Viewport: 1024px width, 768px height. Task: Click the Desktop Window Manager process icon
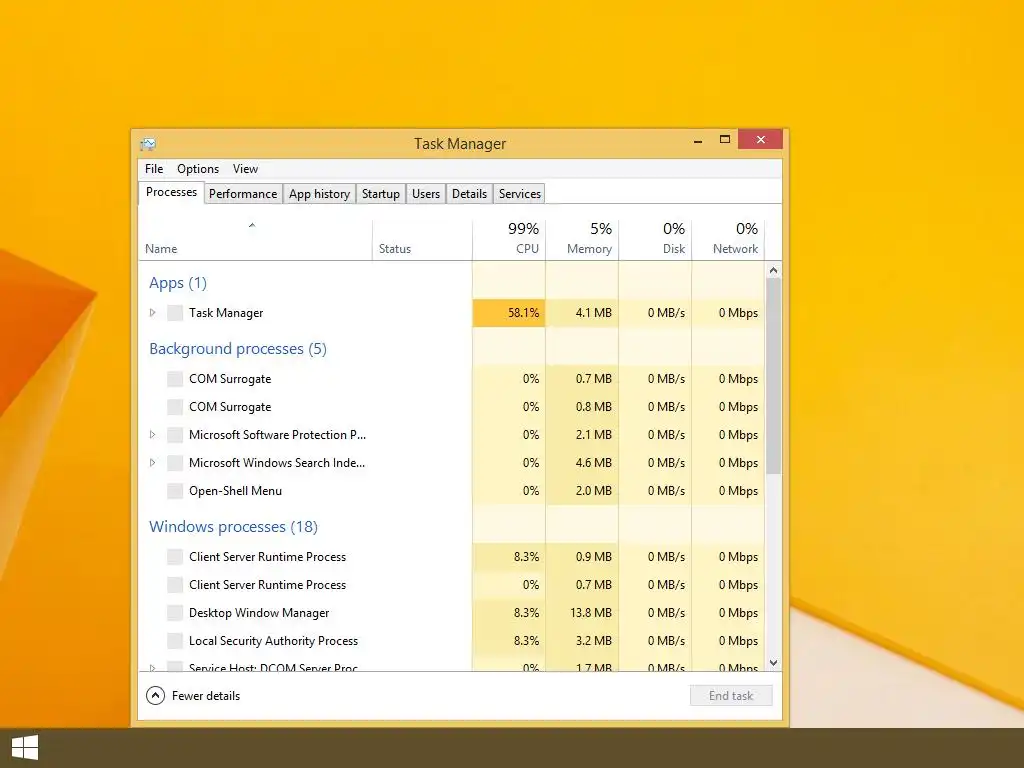(x=175, y=613)
